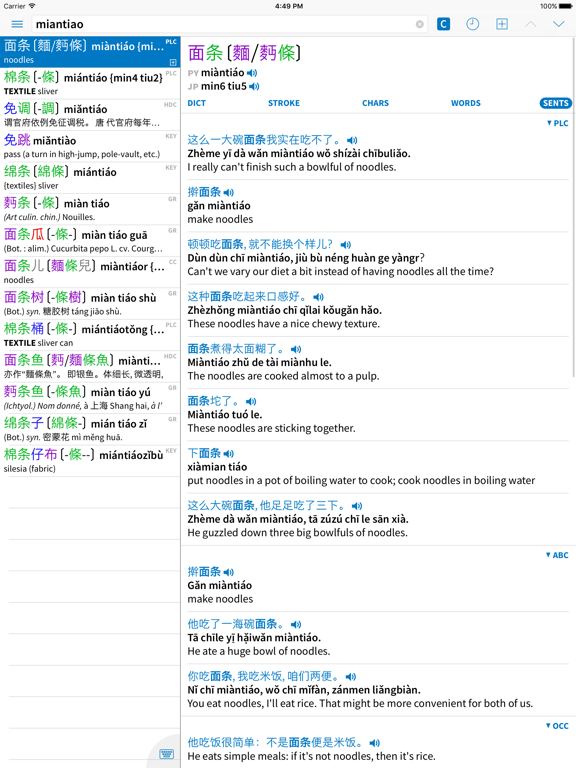Play audio for 面条煮得太面糊了
The image size is (576, 768).
296,349
